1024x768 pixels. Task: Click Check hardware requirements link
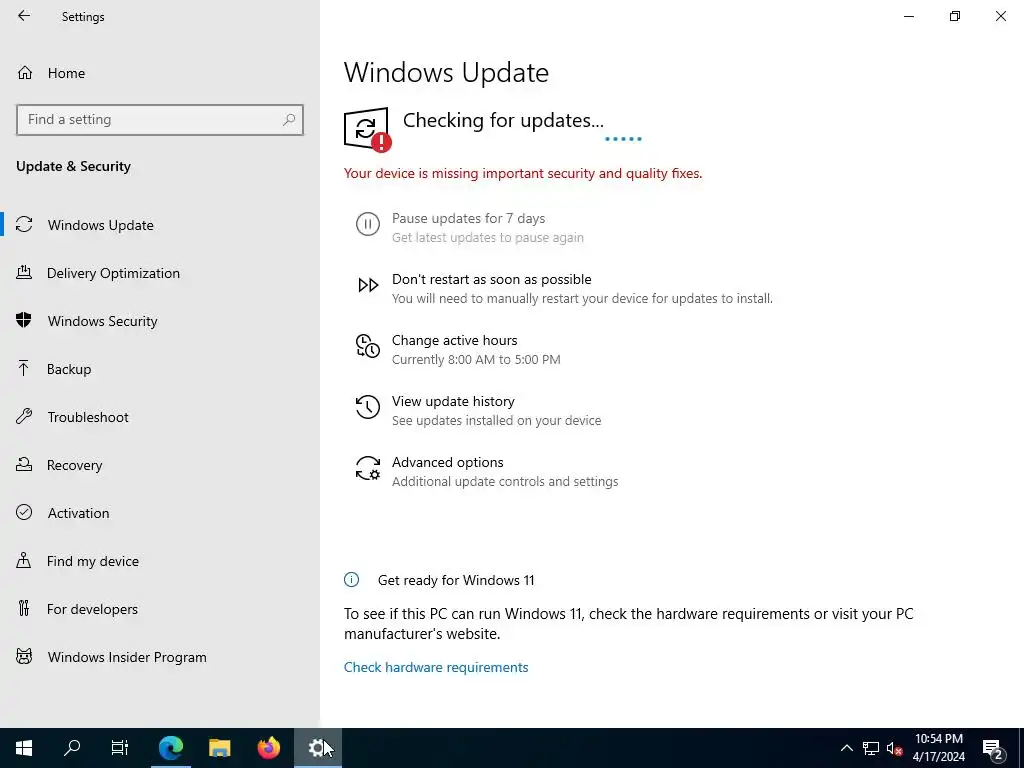pyautogui.click(x=436, y=667)
